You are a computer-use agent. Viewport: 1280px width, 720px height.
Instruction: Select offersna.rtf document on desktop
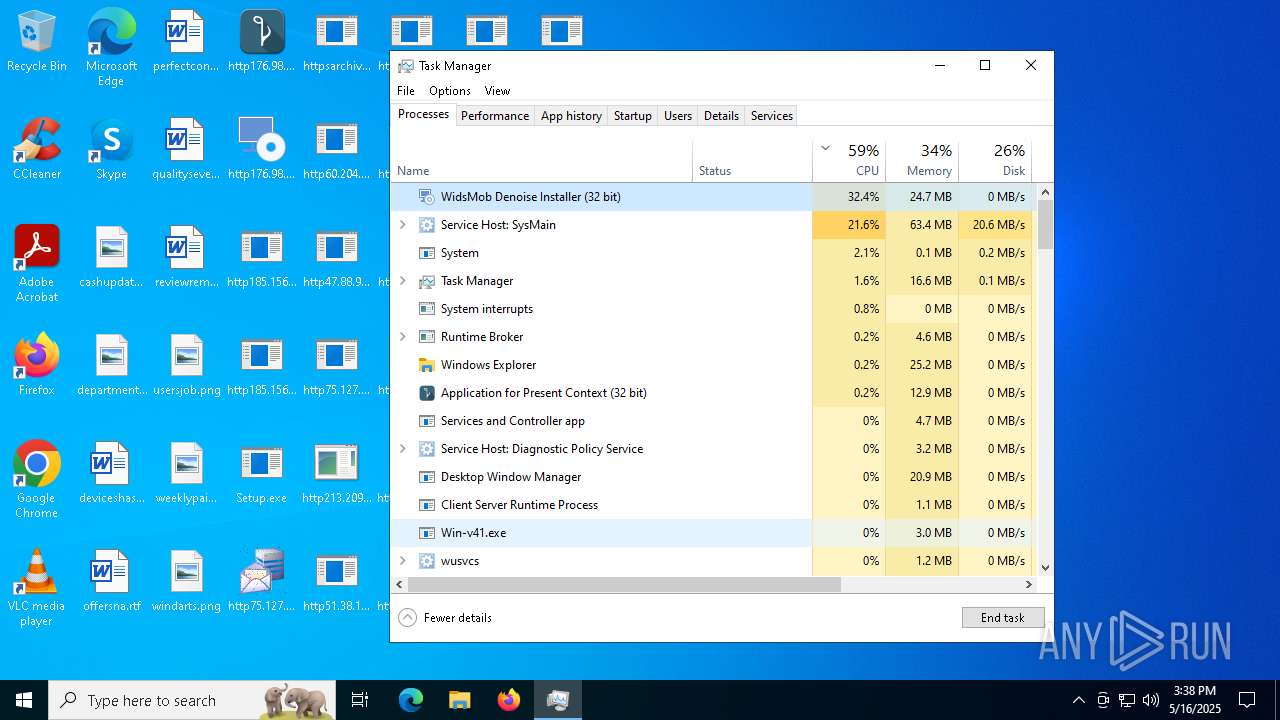[111, 581]
